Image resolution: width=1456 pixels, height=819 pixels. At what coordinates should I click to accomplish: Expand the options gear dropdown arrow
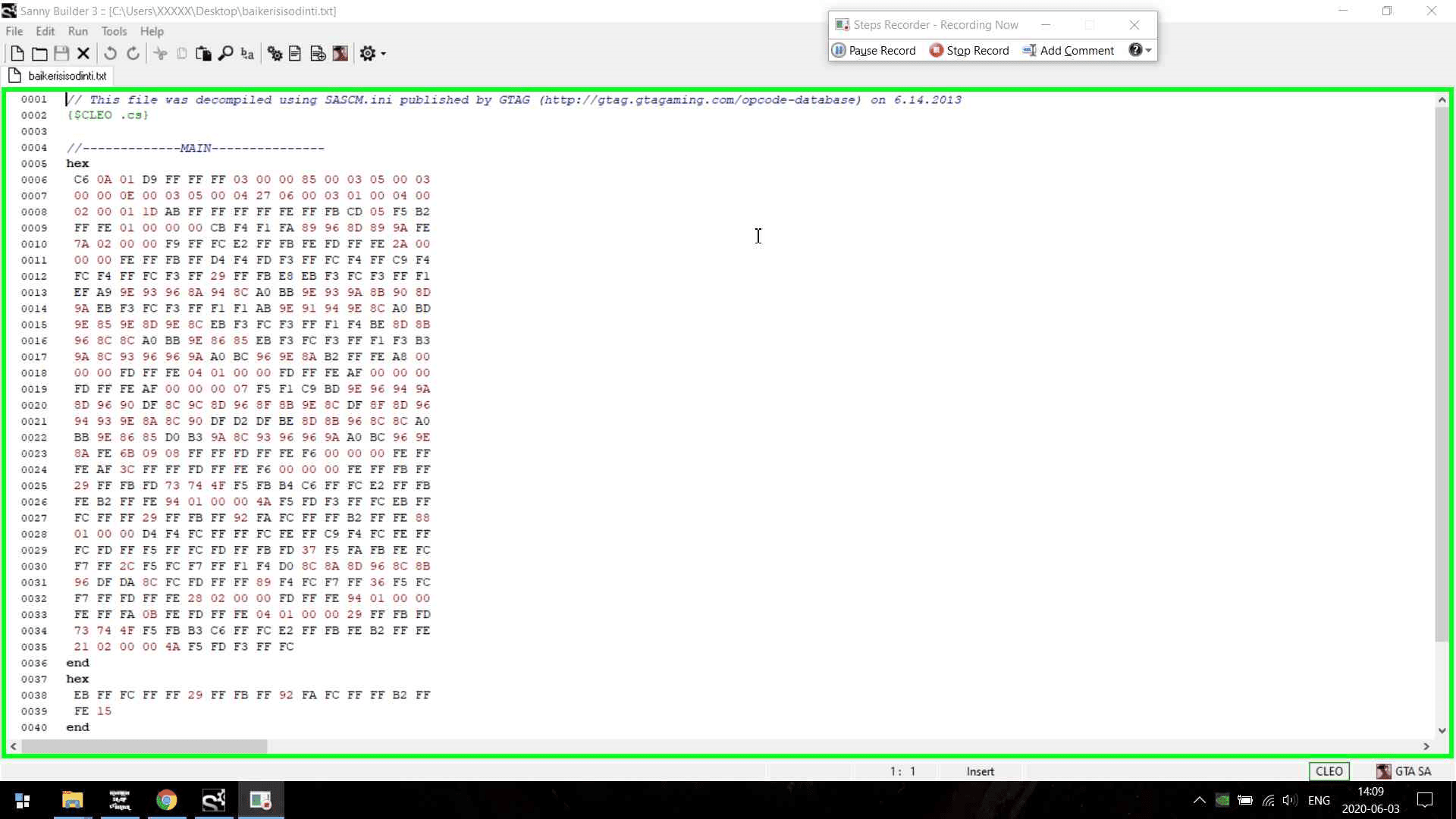[384, 54]
